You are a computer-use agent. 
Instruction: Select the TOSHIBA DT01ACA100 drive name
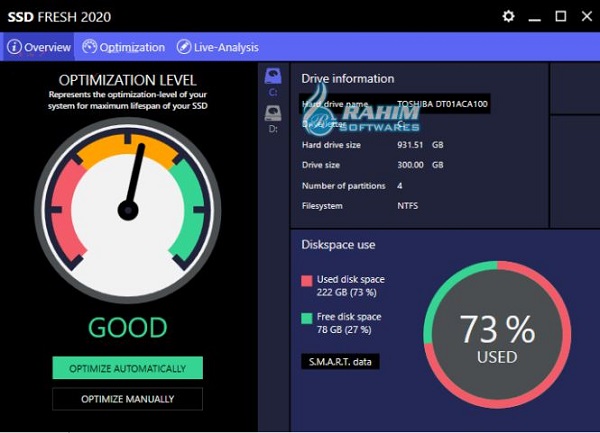(x=442, y=104)
